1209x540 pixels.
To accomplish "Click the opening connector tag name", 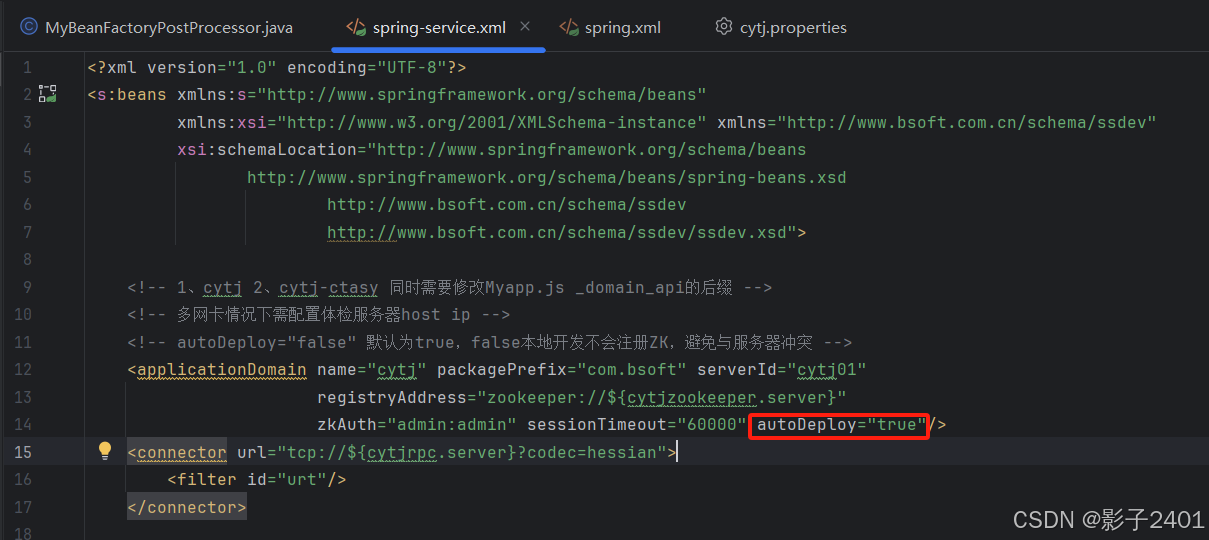I will coord(182,452).
